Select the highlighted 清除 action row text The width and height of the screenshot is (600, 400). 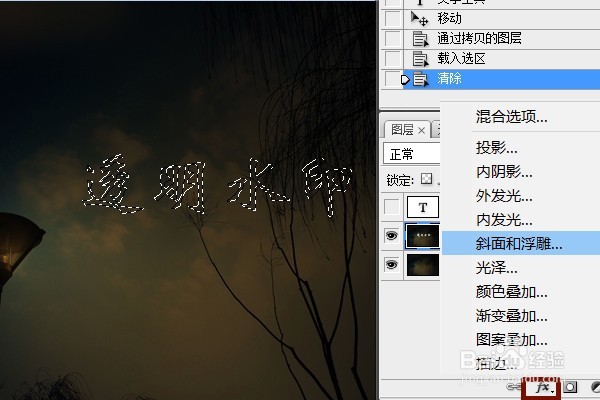point(450,79)
